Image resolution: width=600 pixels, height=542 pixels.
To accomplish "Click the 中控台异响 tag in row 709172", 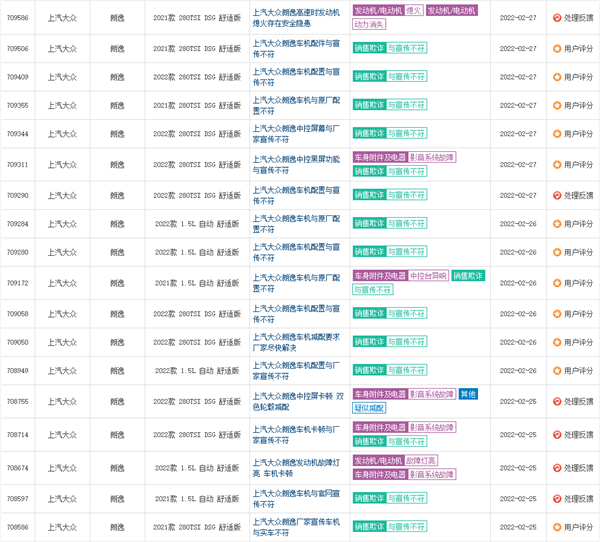I will pos(429,276).
